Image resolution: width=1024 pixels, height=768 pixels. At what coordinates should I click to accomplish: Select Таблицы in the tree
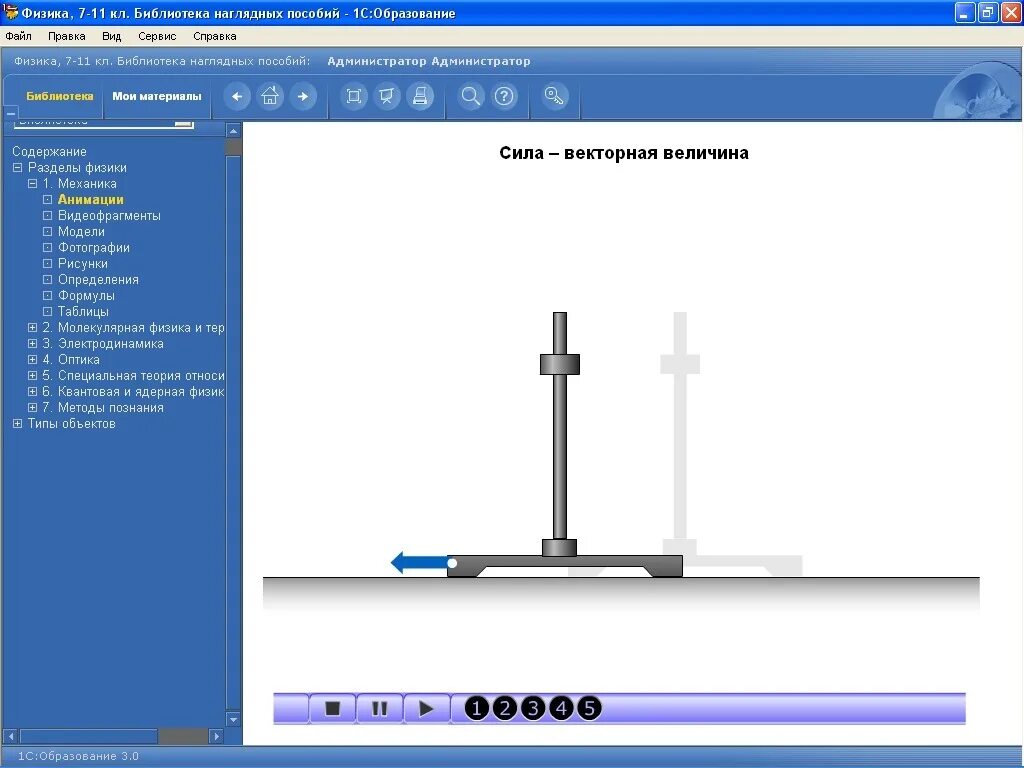tap(83, 312)
